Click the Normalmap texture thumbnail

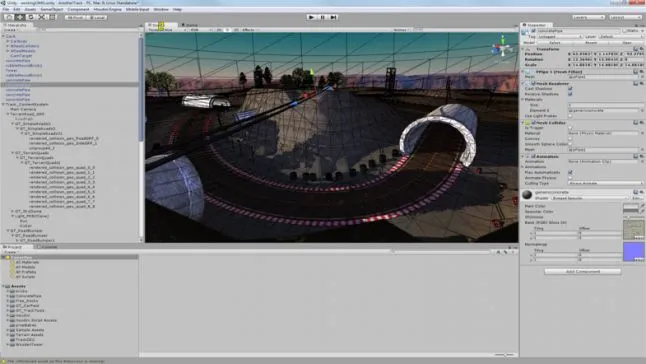coord(634,252)
